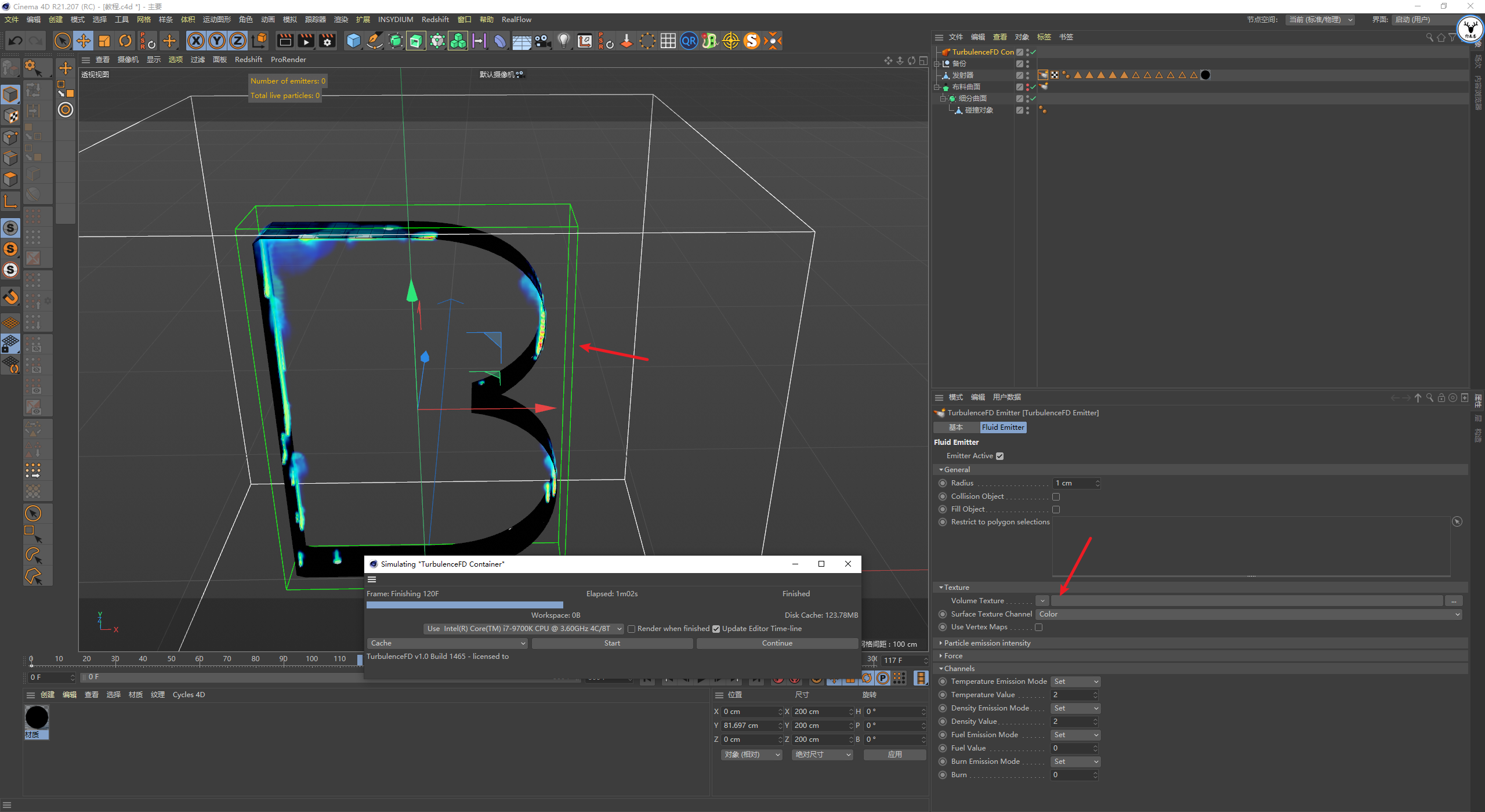Click the black material swatch thumbnail
Image resolution: width=1485 pixels, height=812 pixels.
click(37, 718)
